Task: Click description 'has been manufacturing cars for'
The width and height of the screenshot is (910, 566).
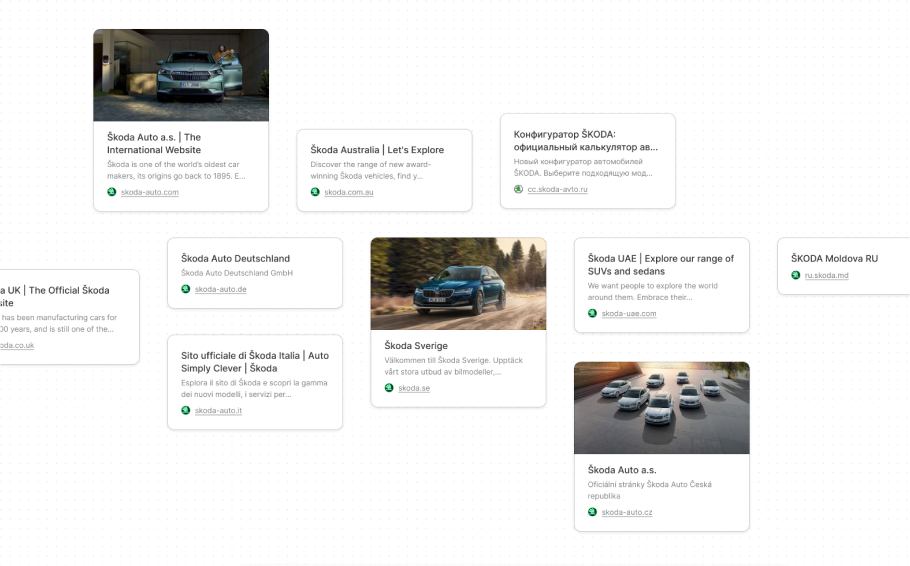Action: [58, 323]
